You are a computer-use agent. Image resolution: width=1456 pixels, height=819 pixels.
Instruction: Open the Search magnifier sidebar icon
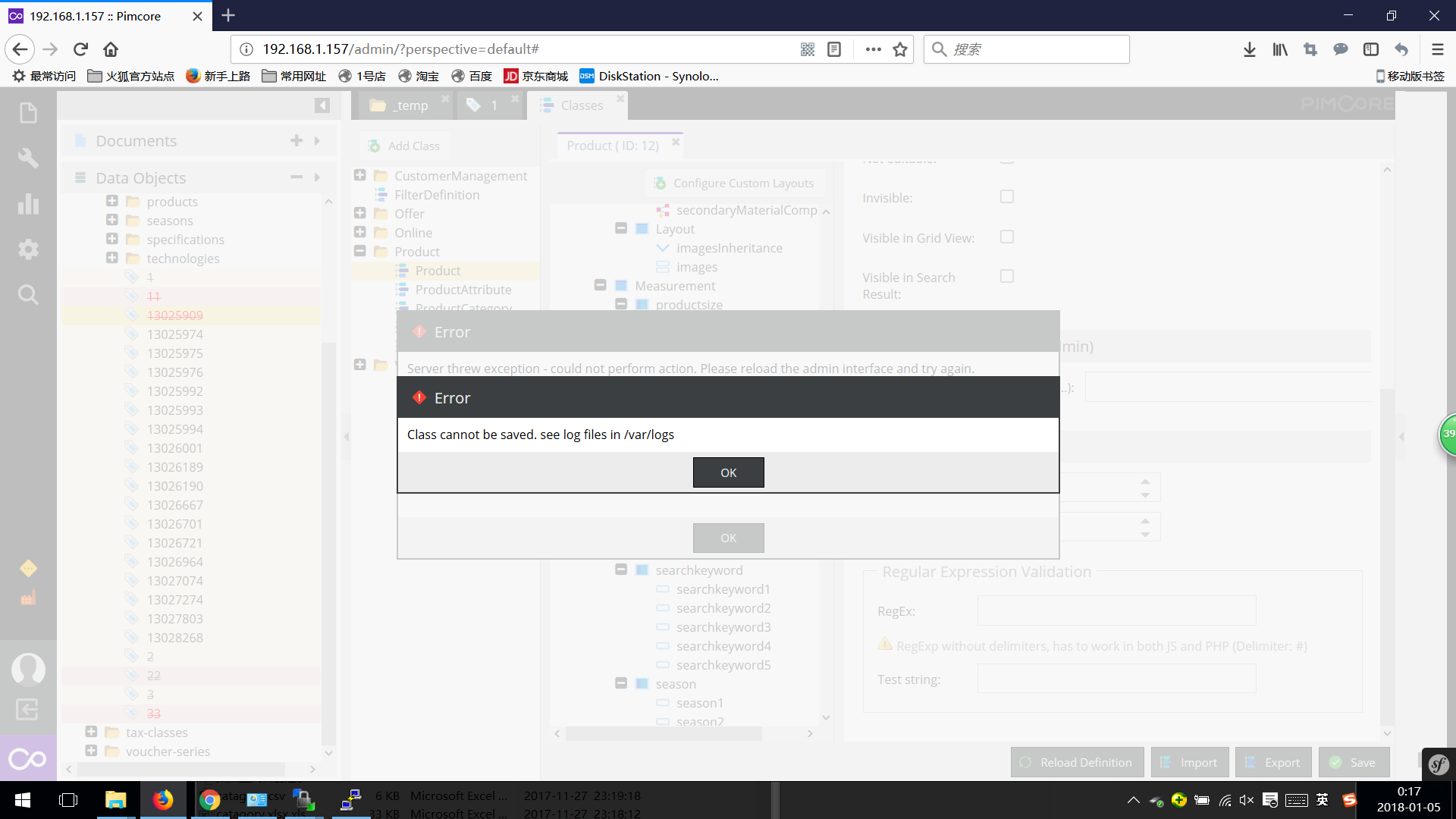[28, 294]
